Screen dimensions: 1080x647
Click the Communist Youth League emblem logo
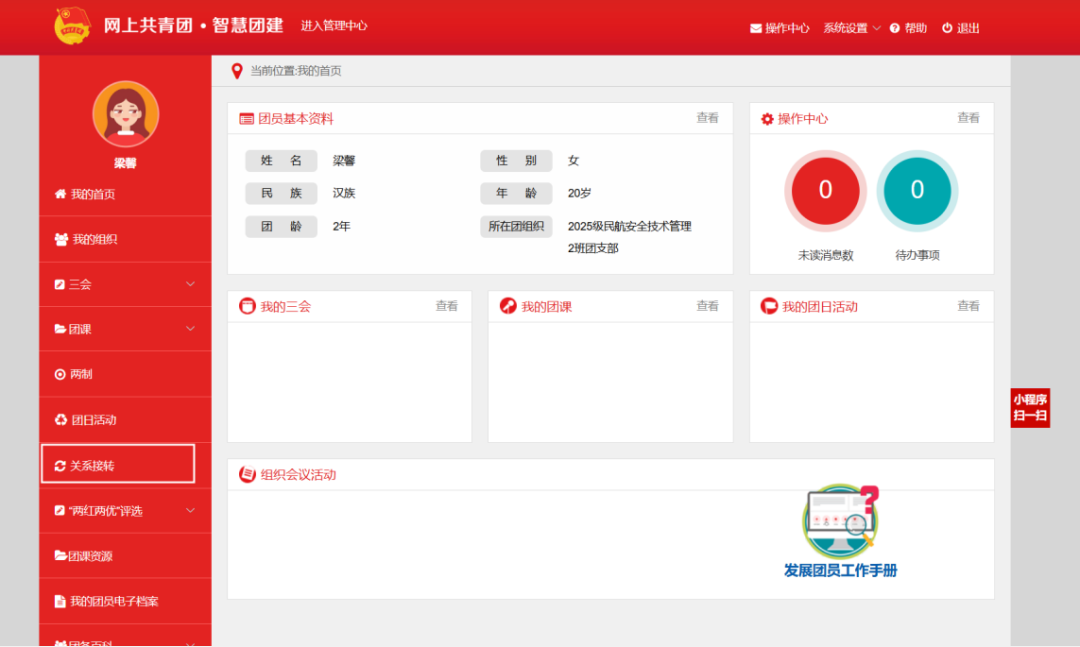tap(72, 26)
